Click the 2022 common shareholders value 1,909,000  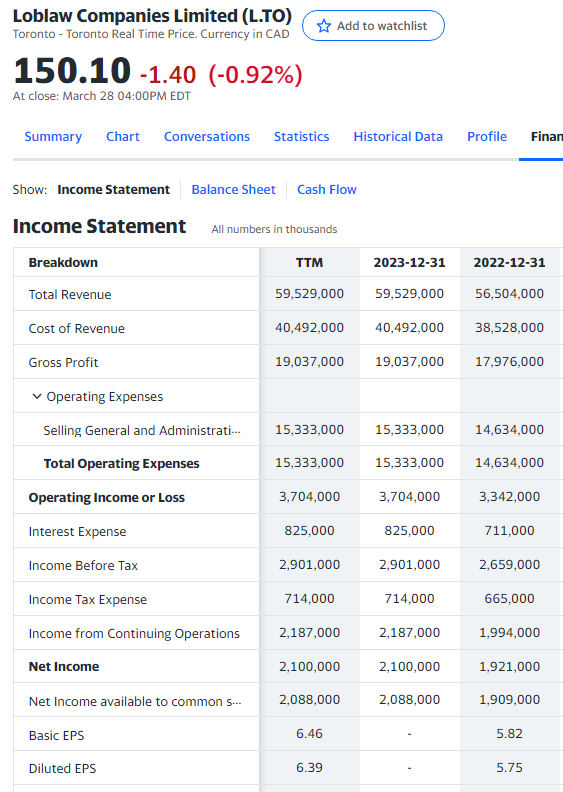[509, 700]
